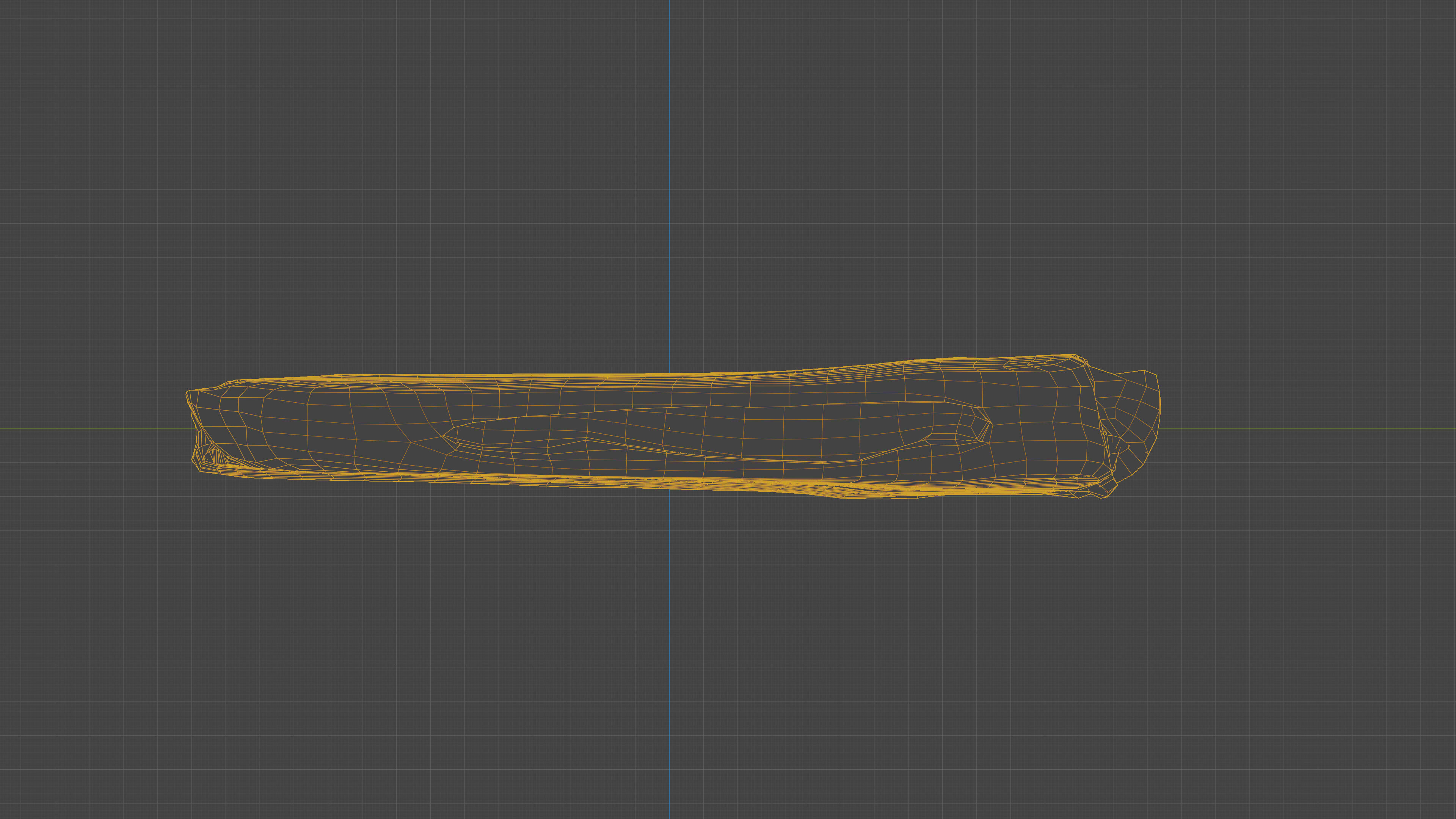Click the horizontal axis line right of mesh
Viewport: 1456px width, 819px height.
coord(1300,428)
